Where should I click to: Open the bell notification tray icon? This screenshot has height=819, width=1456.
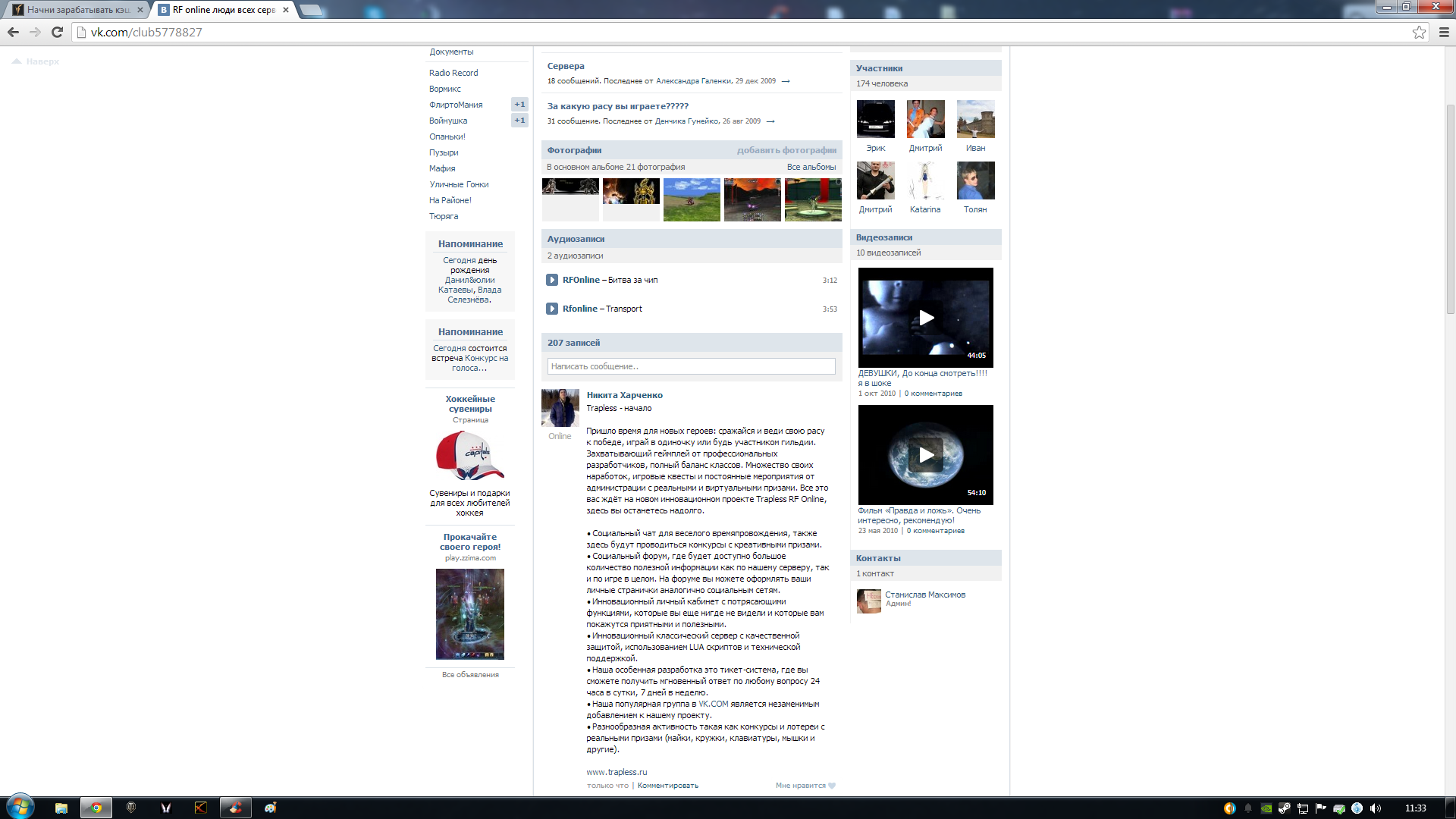pyautogui.click(x=1247, y=808)
